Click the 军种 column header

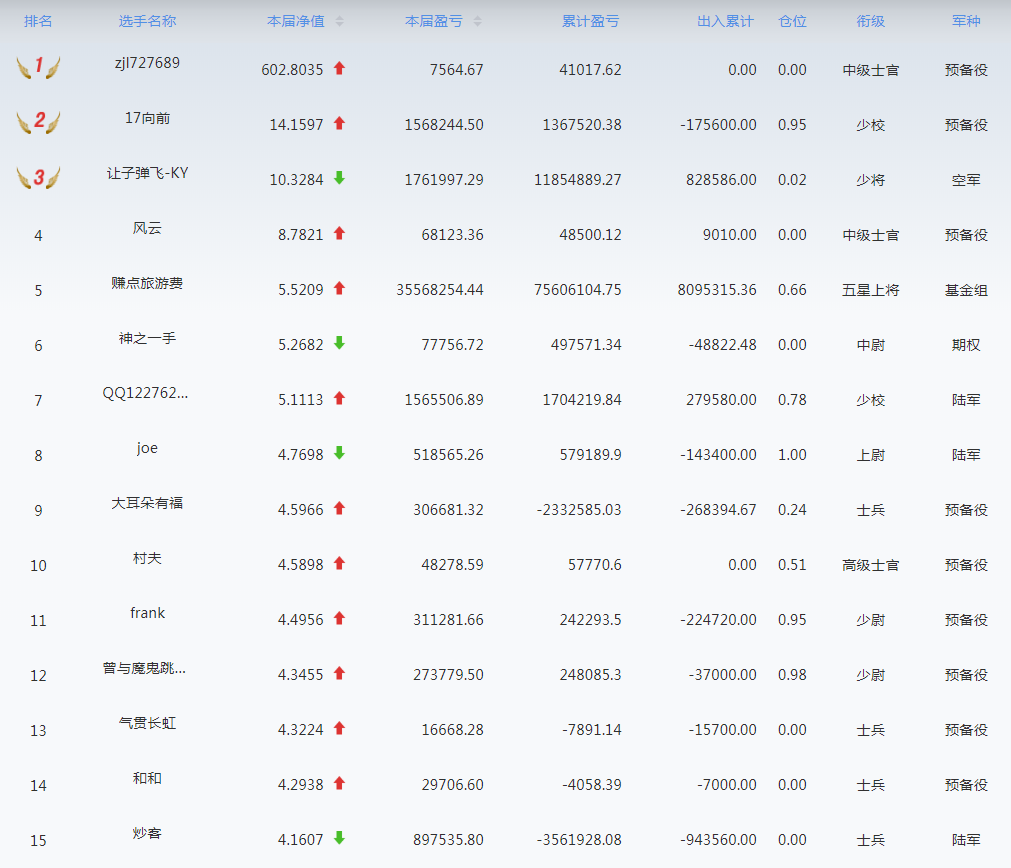[966, 21]
